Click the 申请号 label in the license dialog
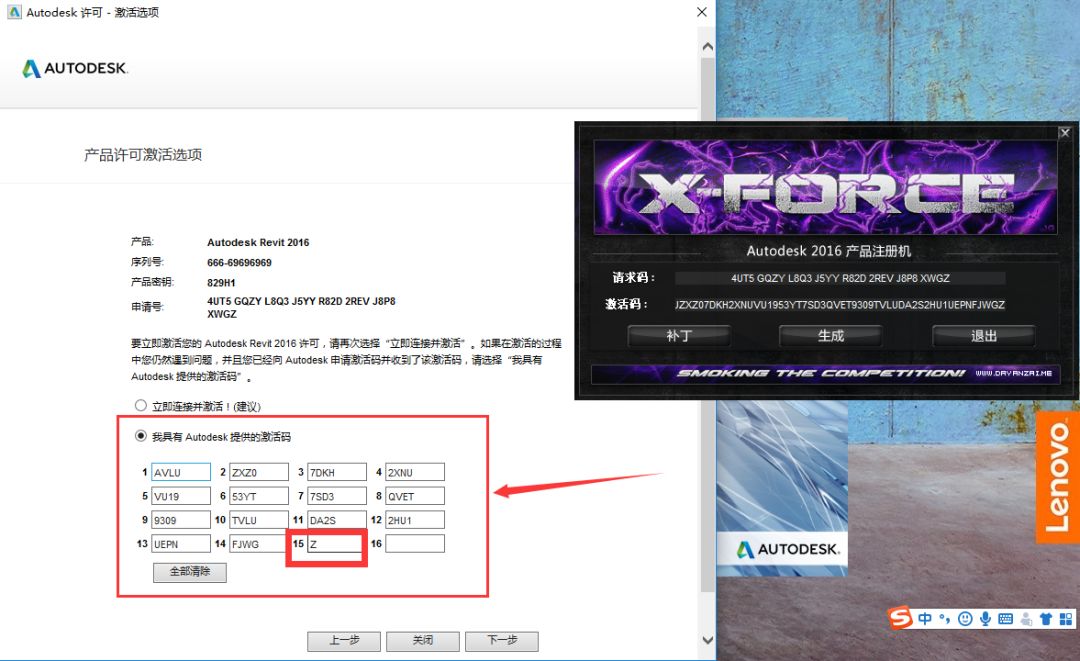 [x=147, y=306]
